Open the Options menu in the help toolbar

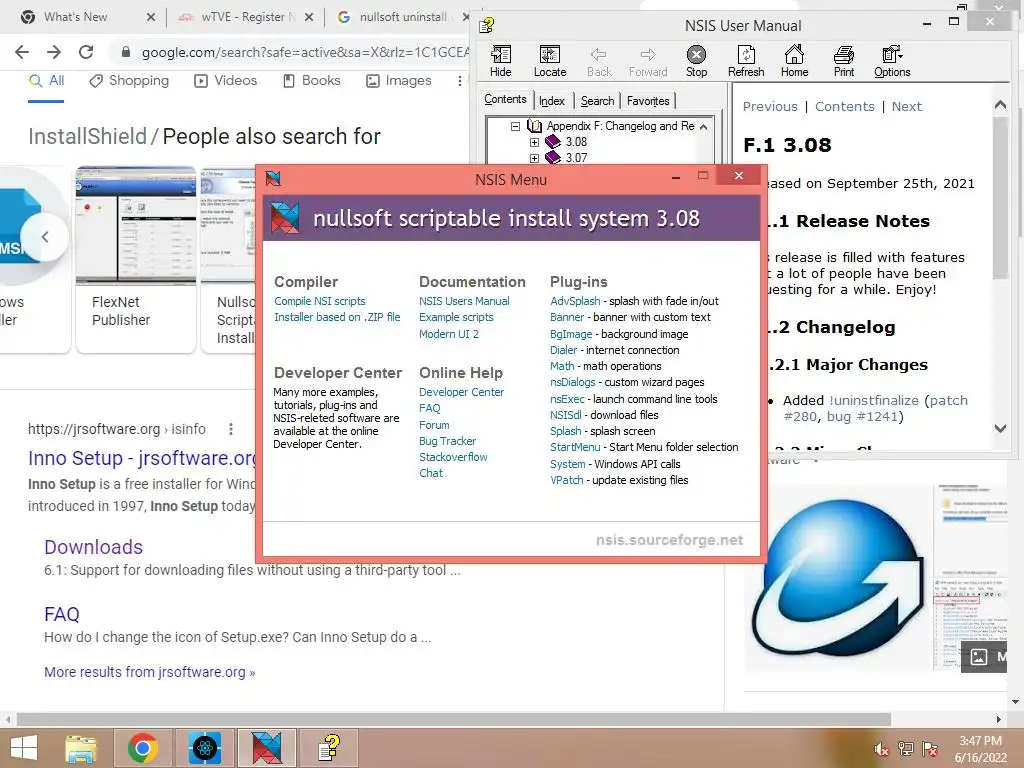(892, 61)
